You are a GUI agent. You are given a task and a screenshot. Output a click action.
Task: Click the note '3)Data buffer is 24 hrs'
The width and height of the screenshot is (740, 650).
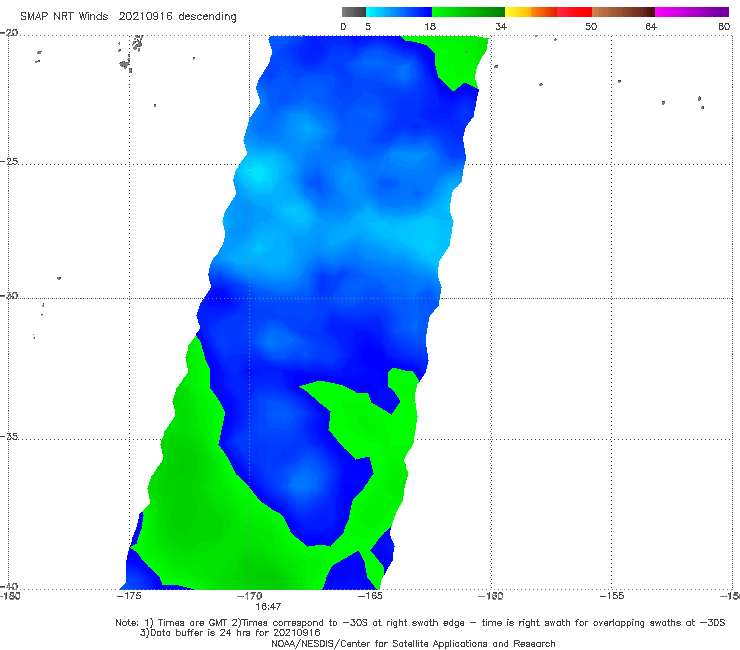[230, 633]
